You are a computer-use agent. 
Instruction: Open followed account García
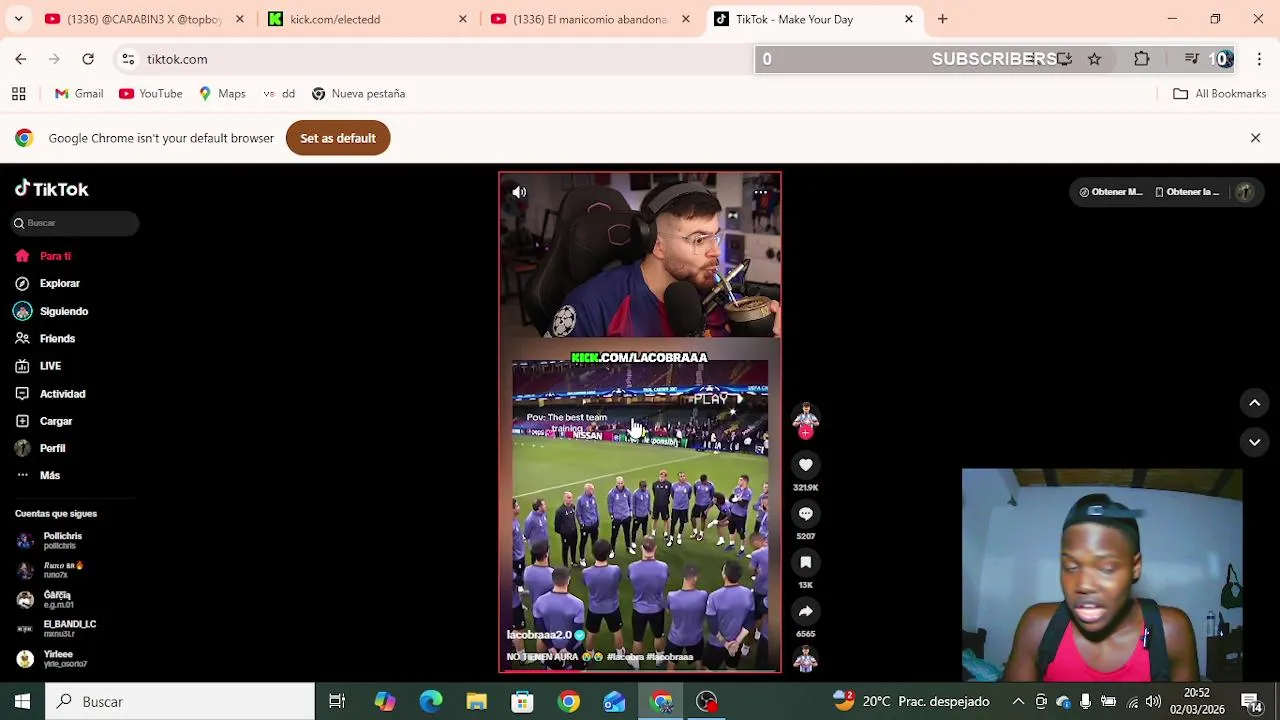46,599
